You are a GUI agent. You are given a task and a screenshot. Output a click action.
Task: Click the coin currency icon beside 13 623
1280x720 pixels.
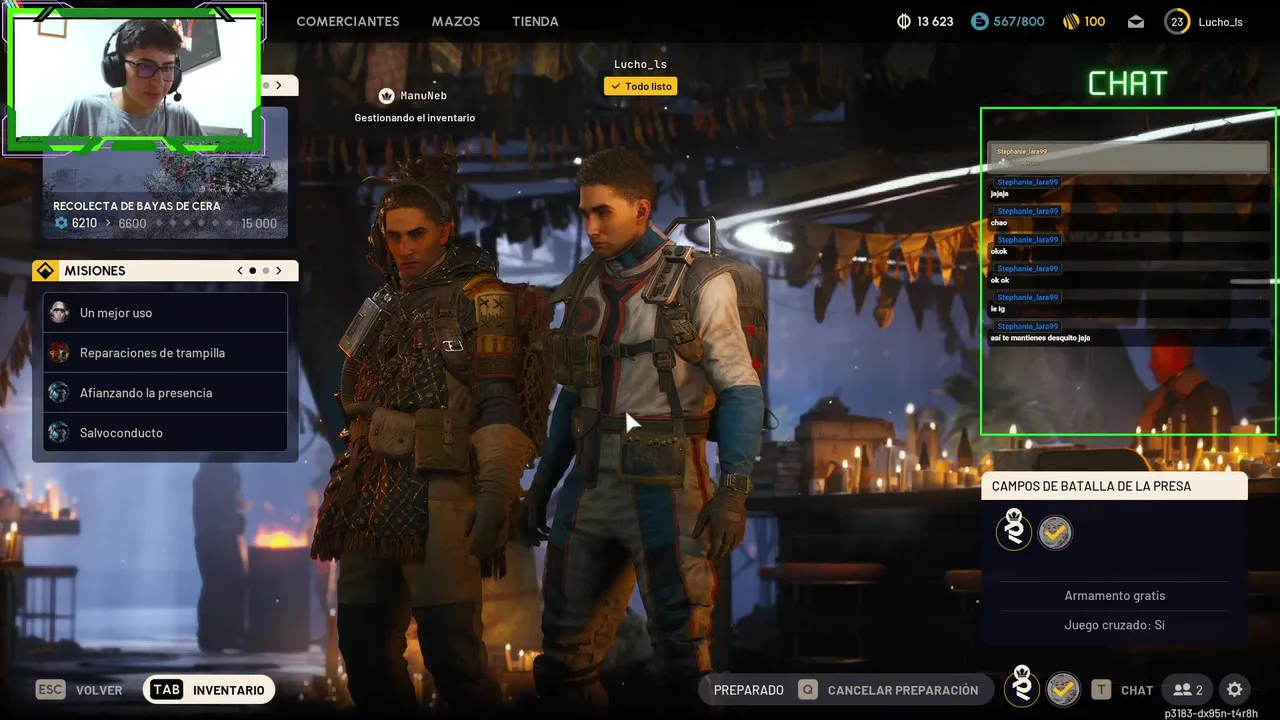904,21
